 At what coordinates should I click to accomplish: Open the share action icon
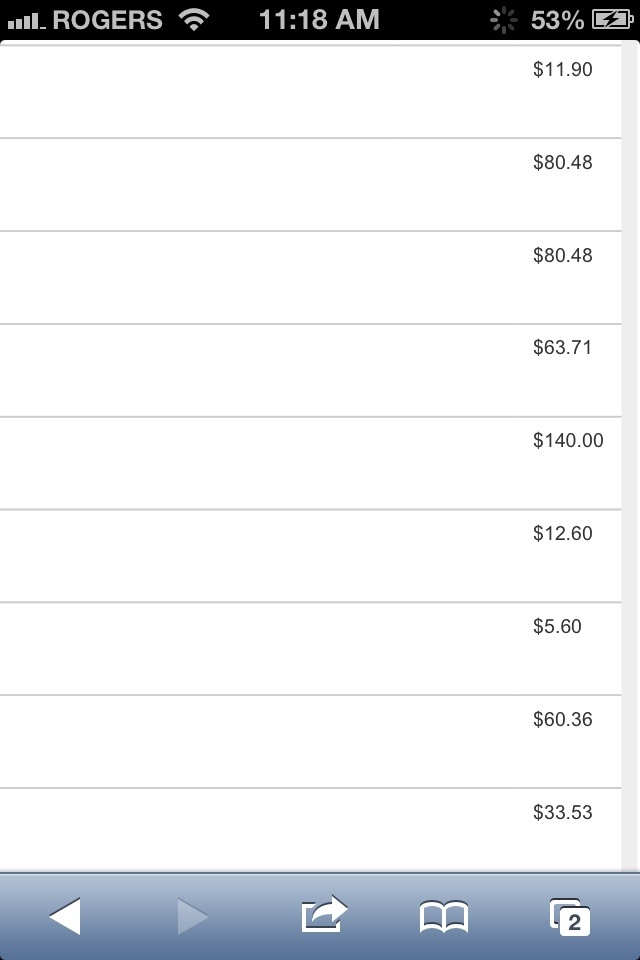[x=324, y=914]
